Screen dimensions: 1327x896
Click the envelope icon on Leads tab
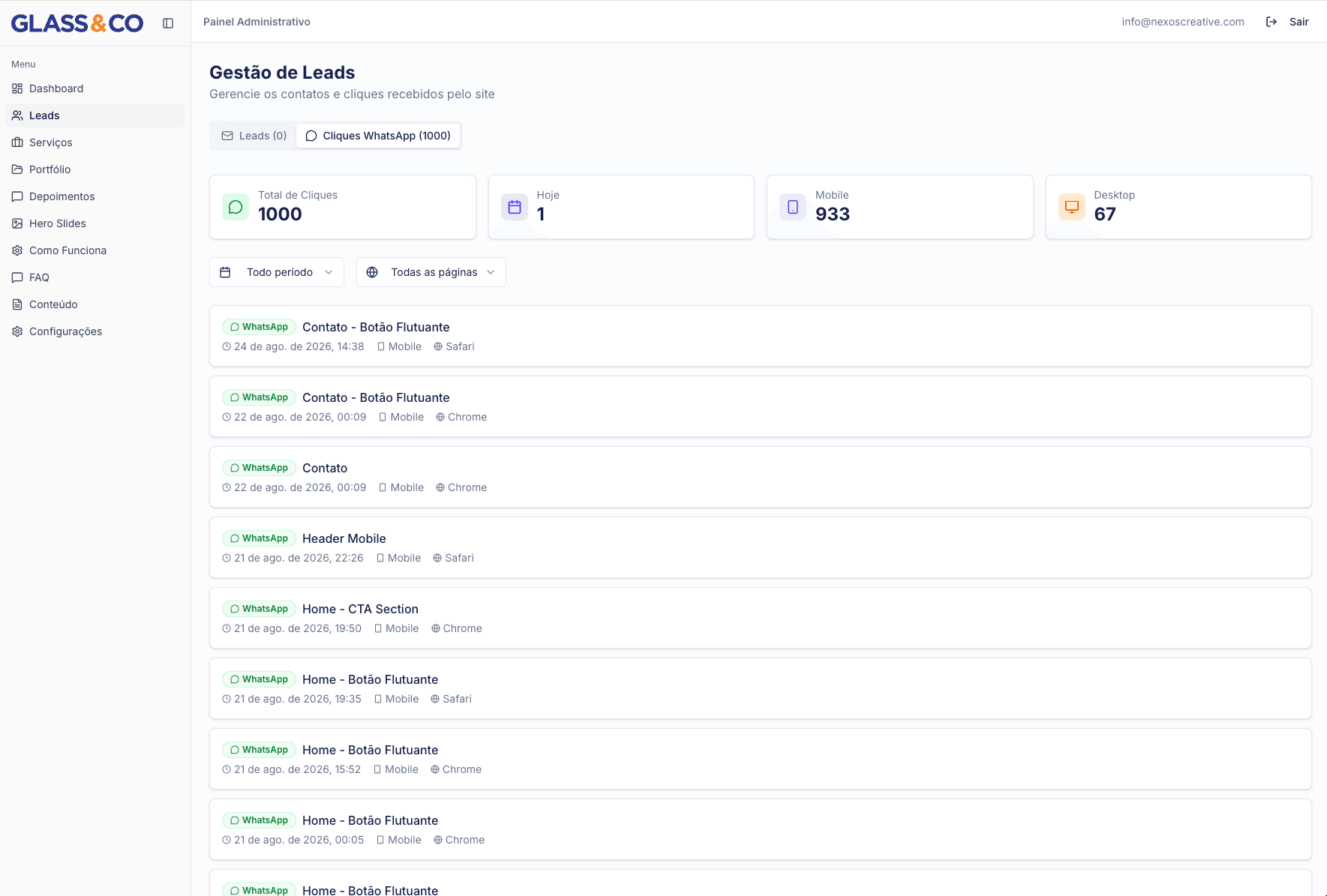tap(227, 136)
